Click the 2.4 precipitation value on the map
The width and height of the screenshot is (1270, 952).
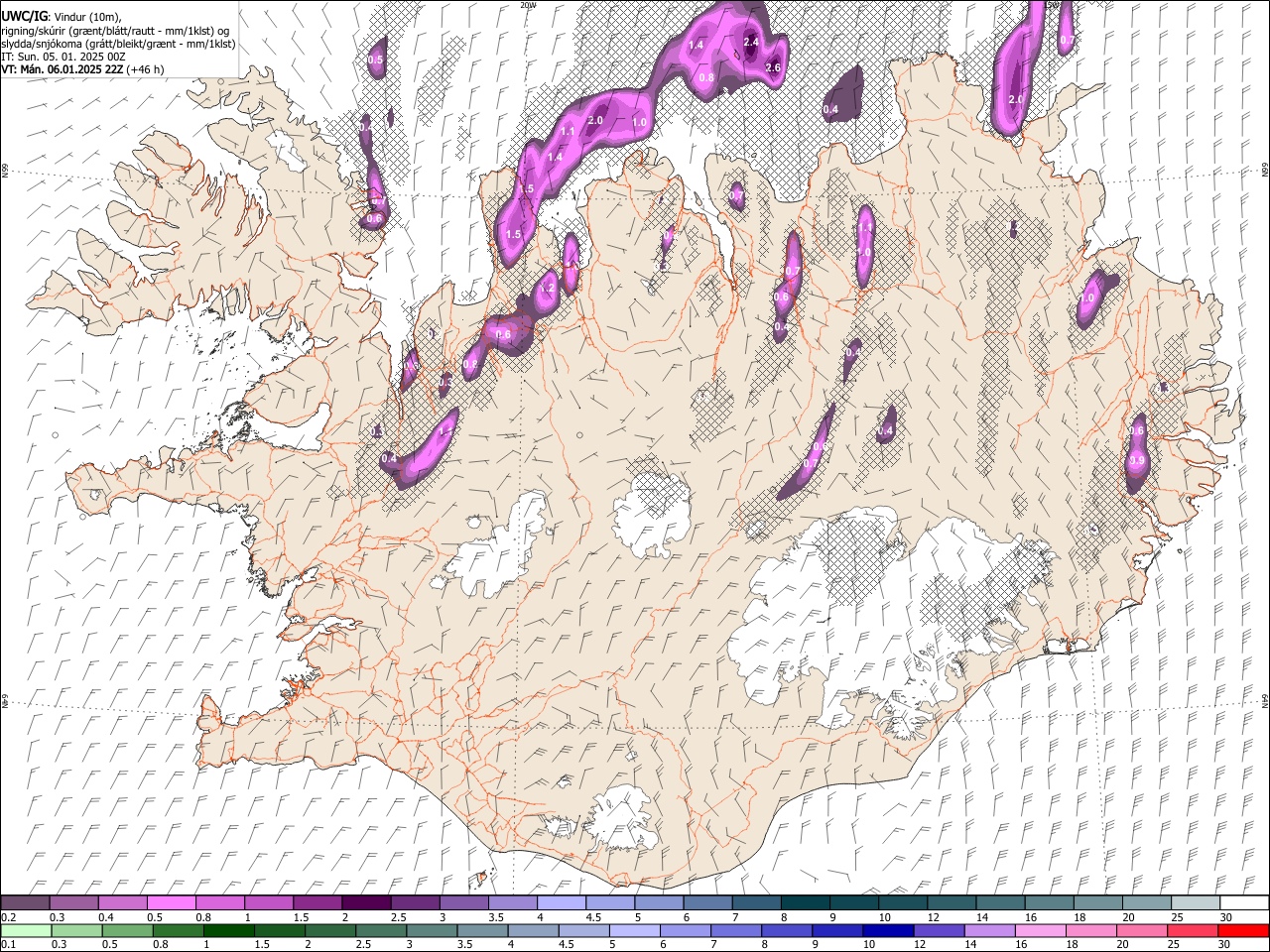pos(751,42)
